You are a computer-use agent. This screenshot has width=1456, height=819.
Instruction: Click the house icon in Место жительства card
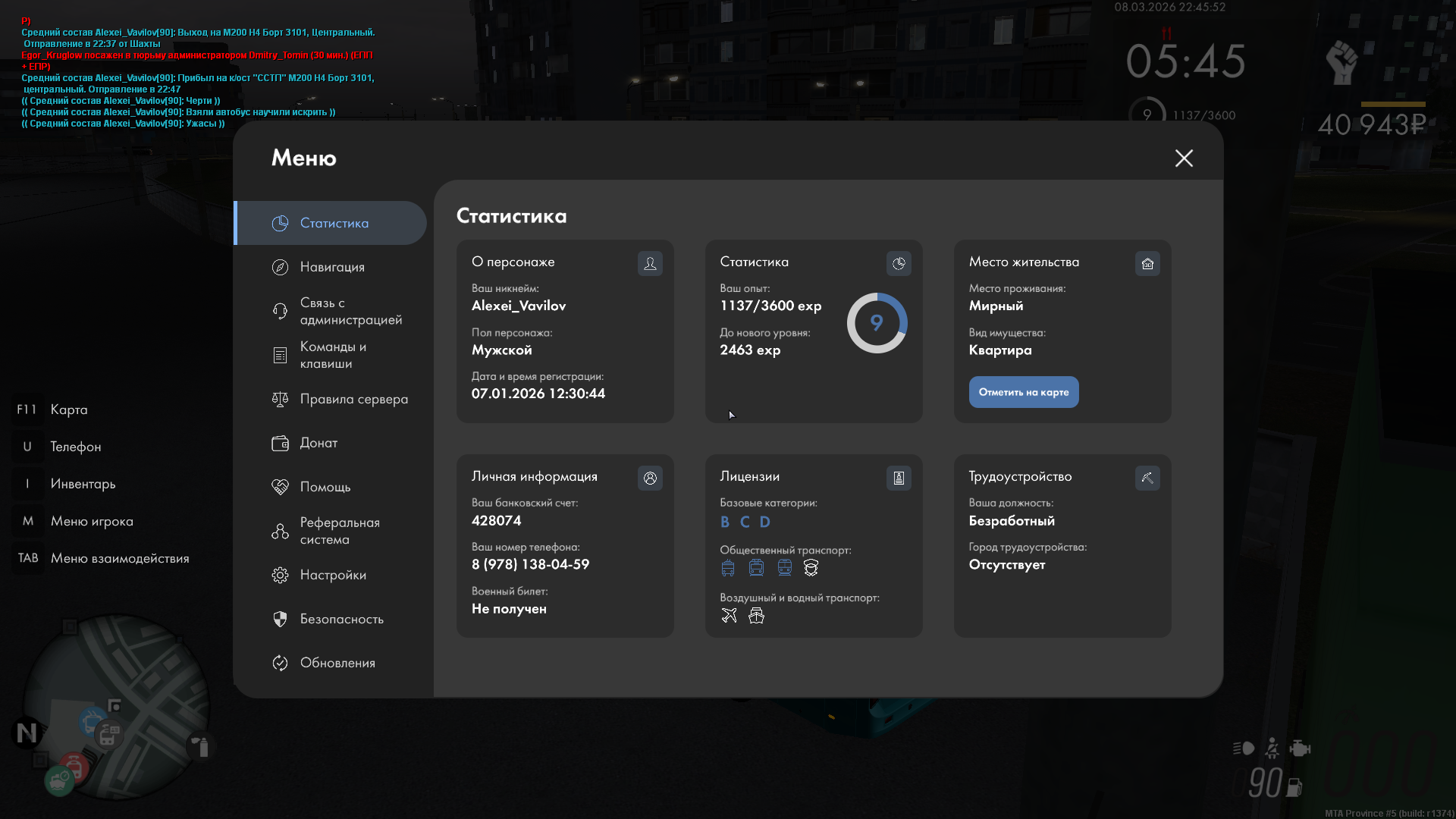[x=1147, y=263]
